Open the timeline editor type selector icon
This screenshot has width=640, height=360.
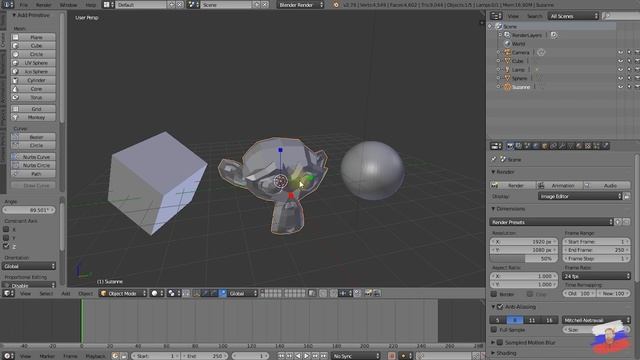pos(8,356)
